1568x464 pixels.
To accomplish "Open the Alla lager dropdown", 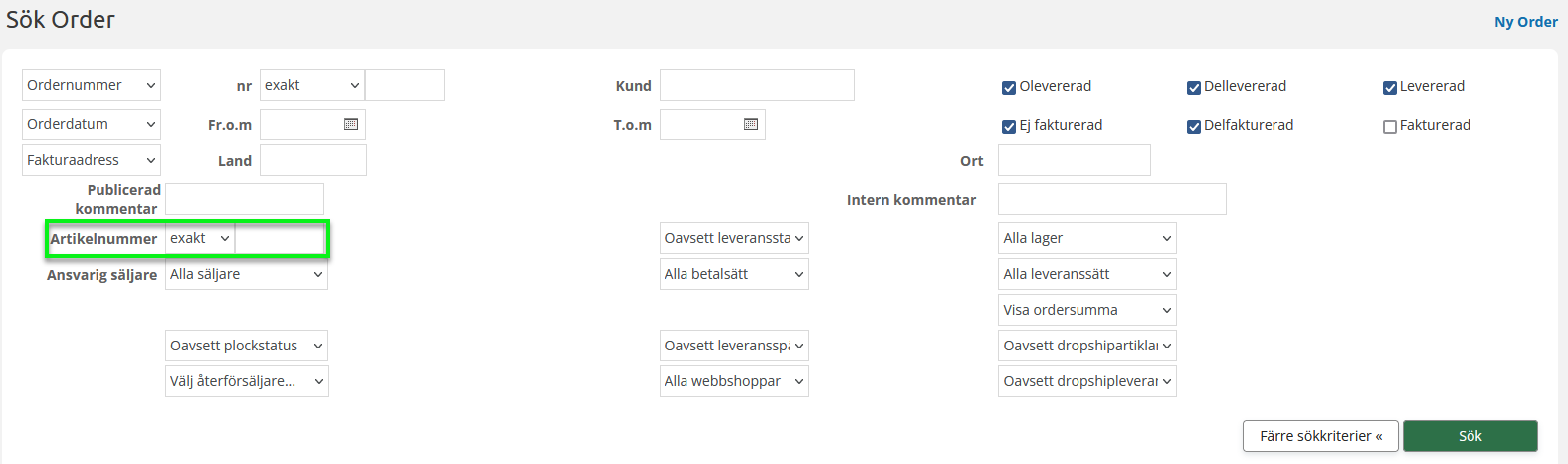I will (x=1086, y=238).
